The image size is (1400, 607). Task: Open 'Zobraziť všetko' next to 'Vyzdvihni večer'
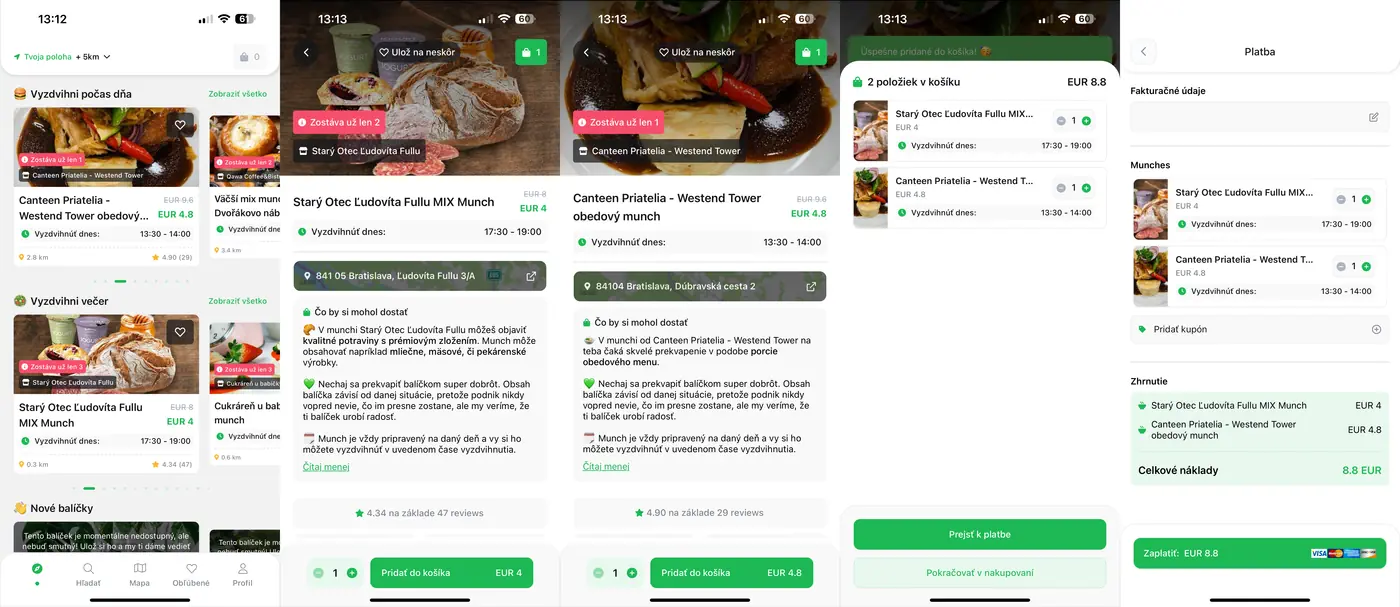pyautogui.click(x=238, y=301)
